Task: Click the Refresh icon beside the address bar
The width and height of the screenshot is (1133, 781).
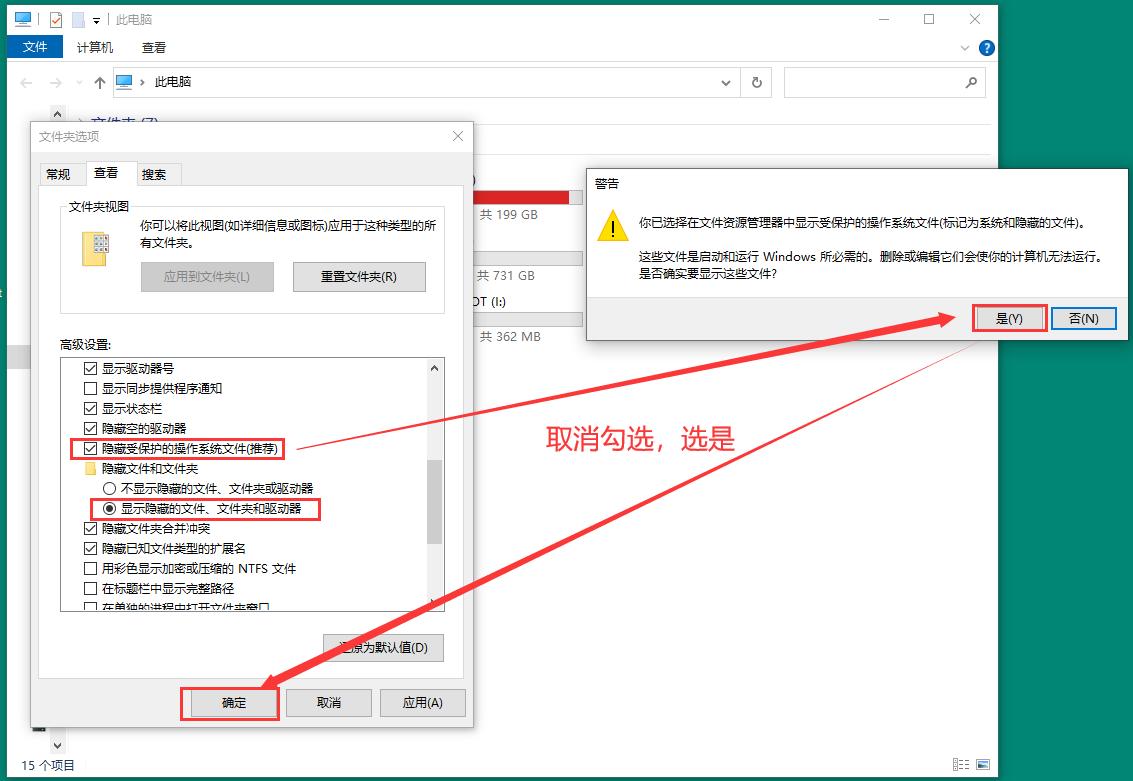Action: pyautogui.click(x=756, y=82)
